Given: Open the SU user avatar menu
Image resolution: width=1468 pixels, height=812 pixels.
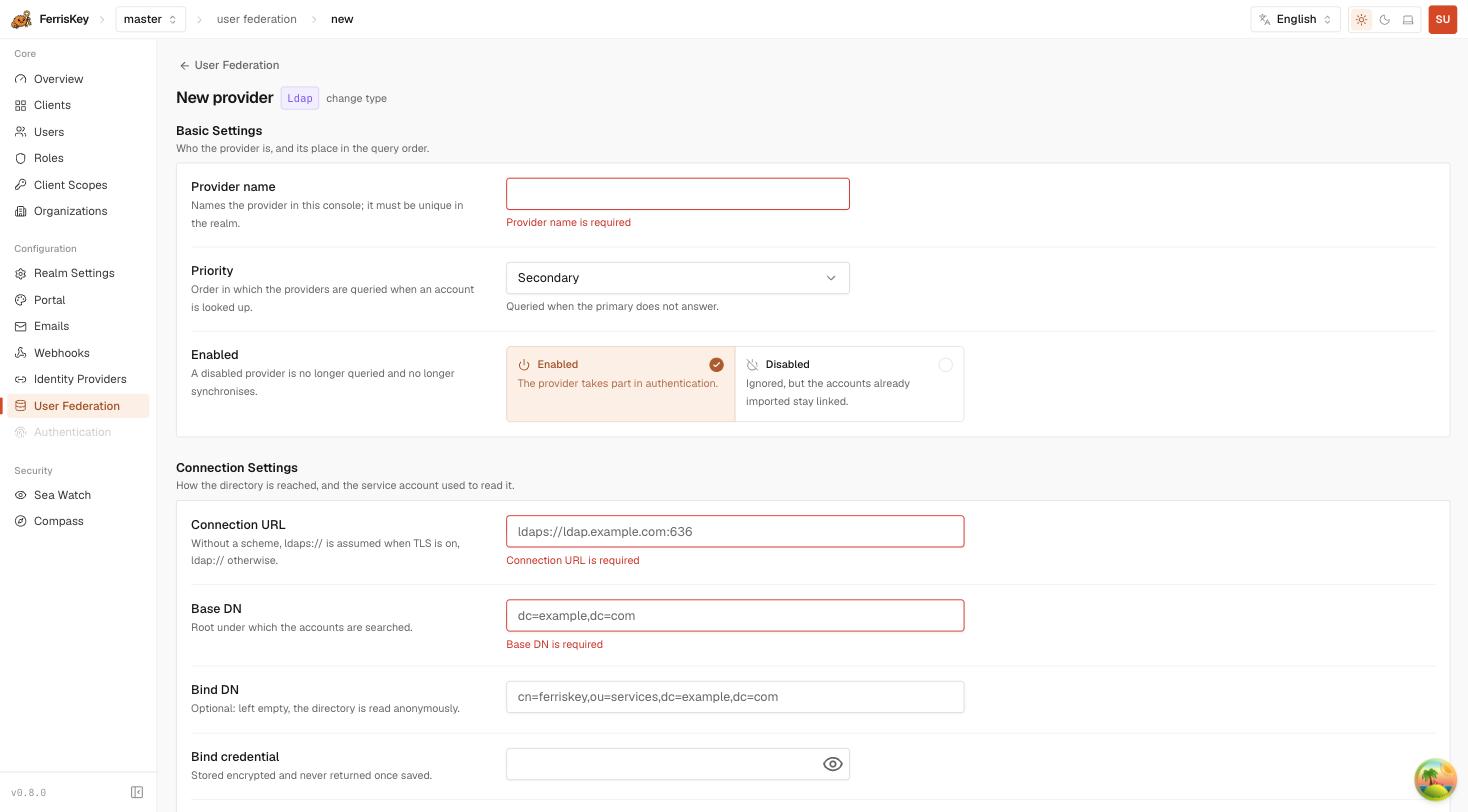Looking at the screenshot, I should point(1442,19).
